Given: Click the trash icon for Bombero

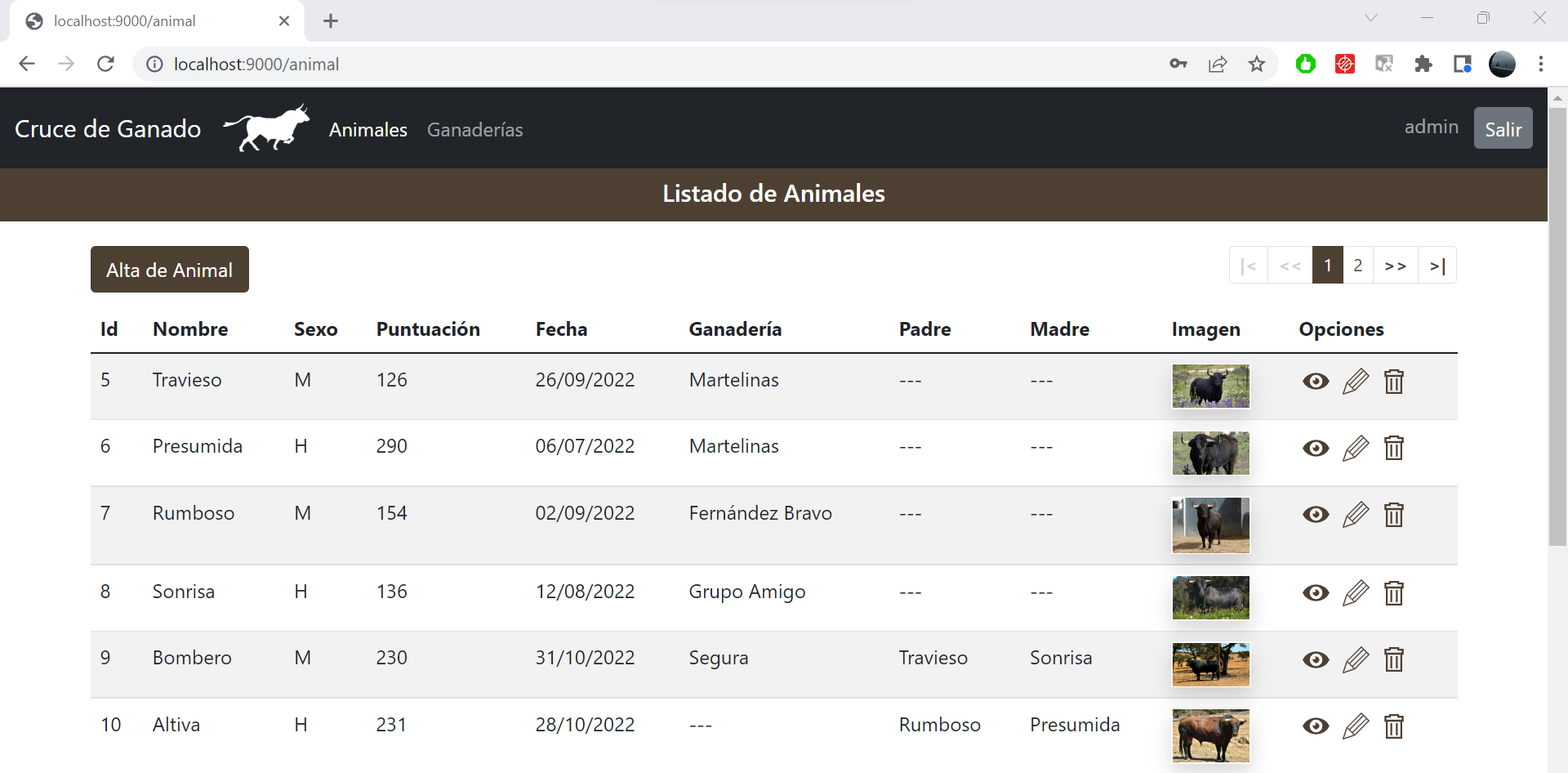Looking at the screenshot, I should coord(1393,659).
